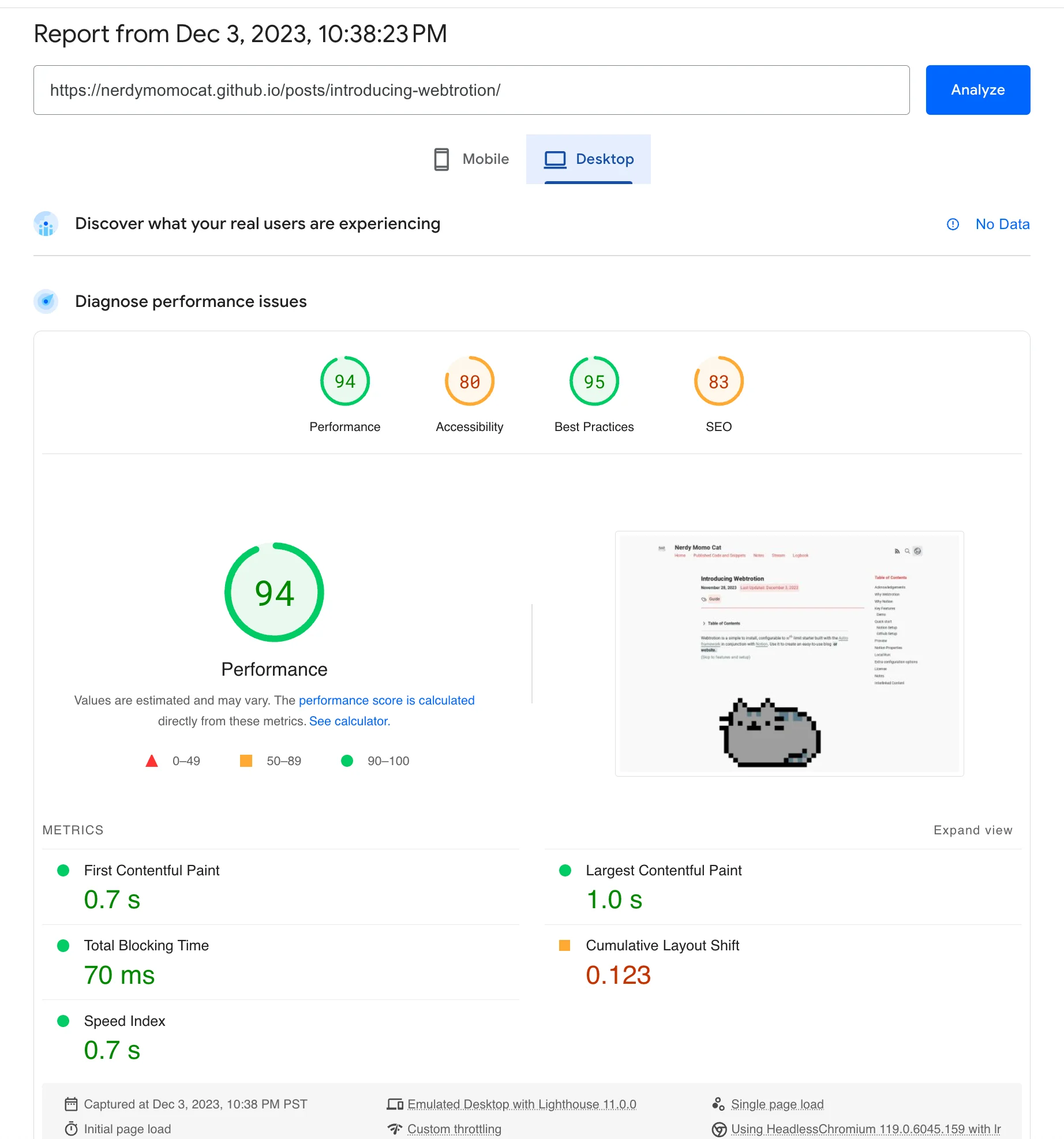
Task: Click the real users experience icon
Action: click(46, 224)
